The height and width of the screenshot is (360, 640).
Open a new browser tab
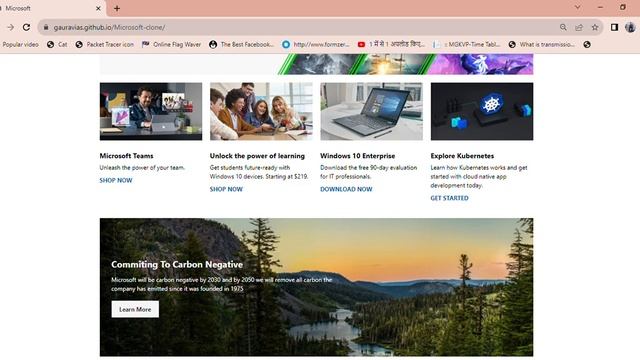(x=117, y=8)
